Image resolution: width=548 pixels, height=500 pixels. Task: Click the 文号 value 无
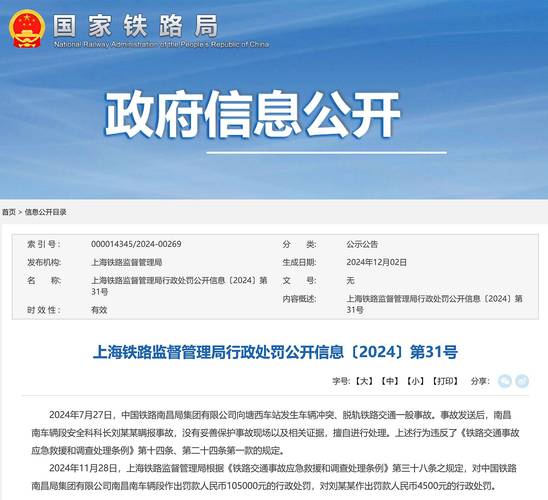pos(350,280)
